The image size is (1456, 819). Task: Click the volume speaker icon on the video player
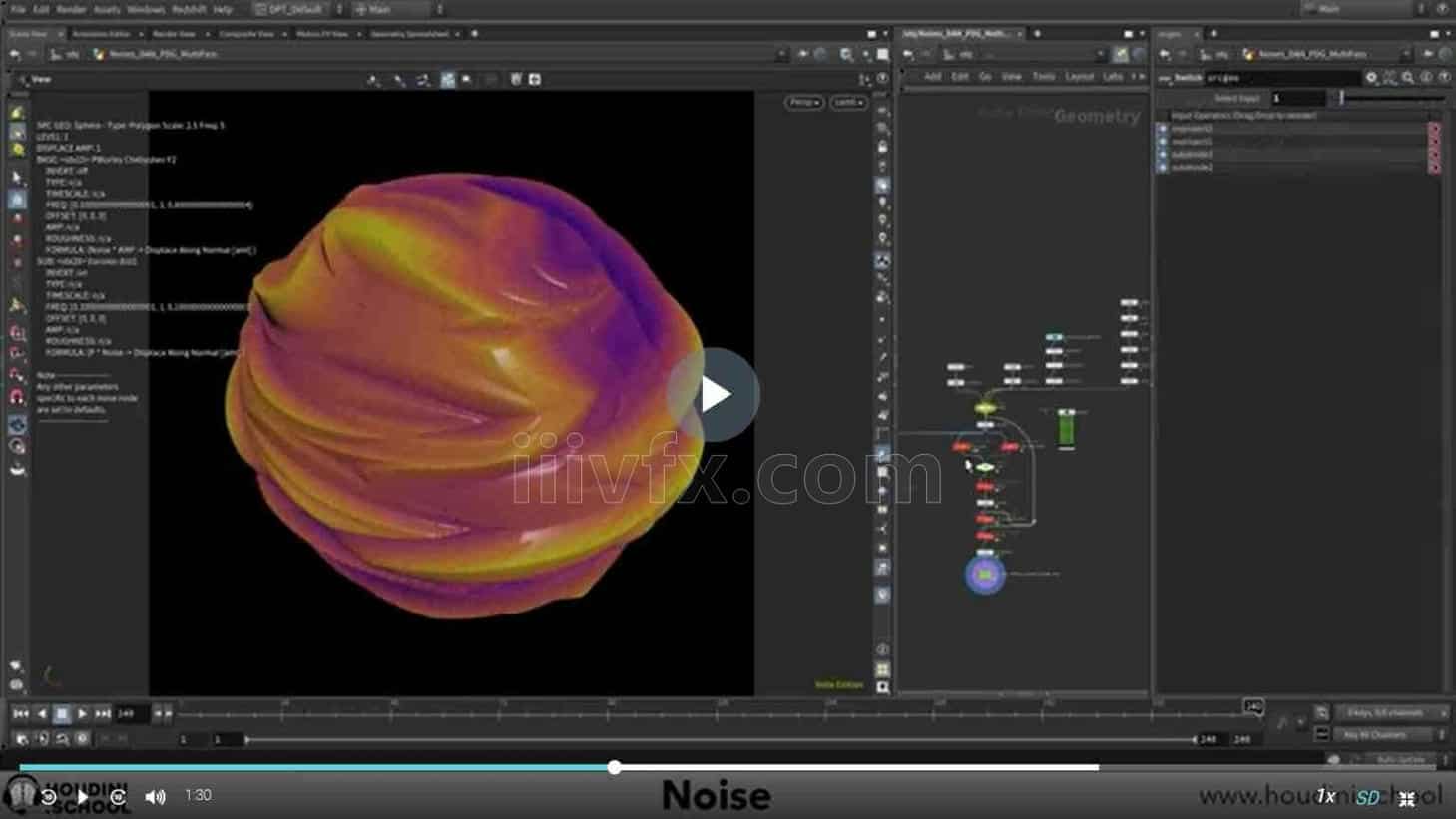click(x=154, y=795)
